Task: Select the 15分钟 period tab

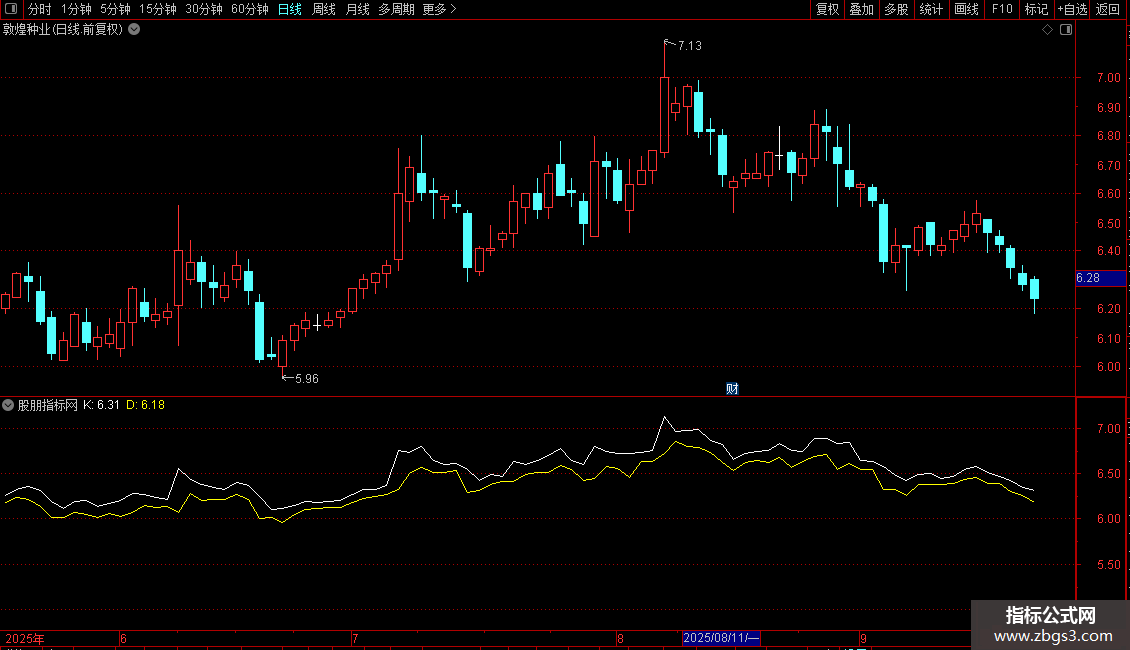Action: click(158, 9)
